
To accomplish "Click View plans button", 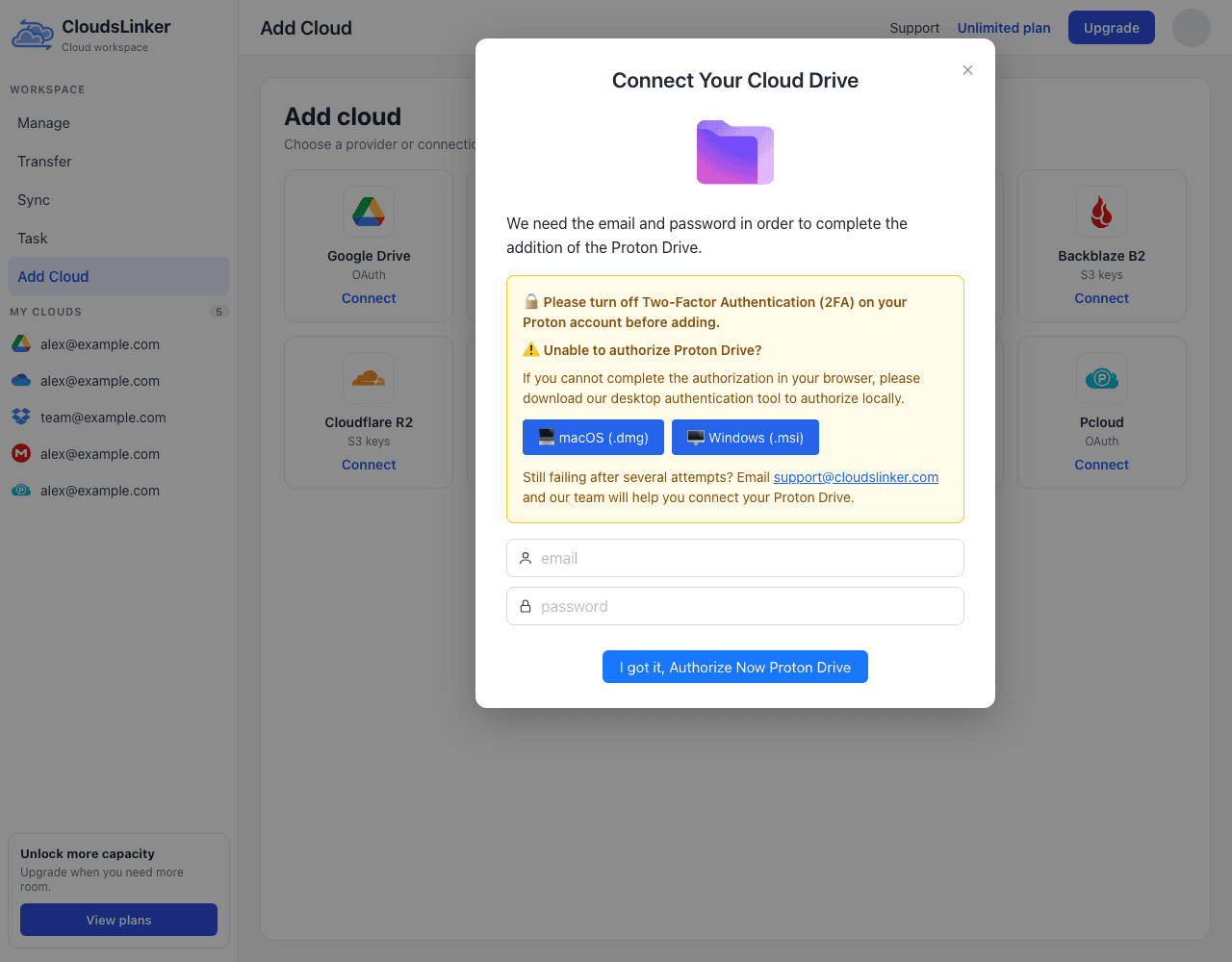I will click(x=118, y=920).
